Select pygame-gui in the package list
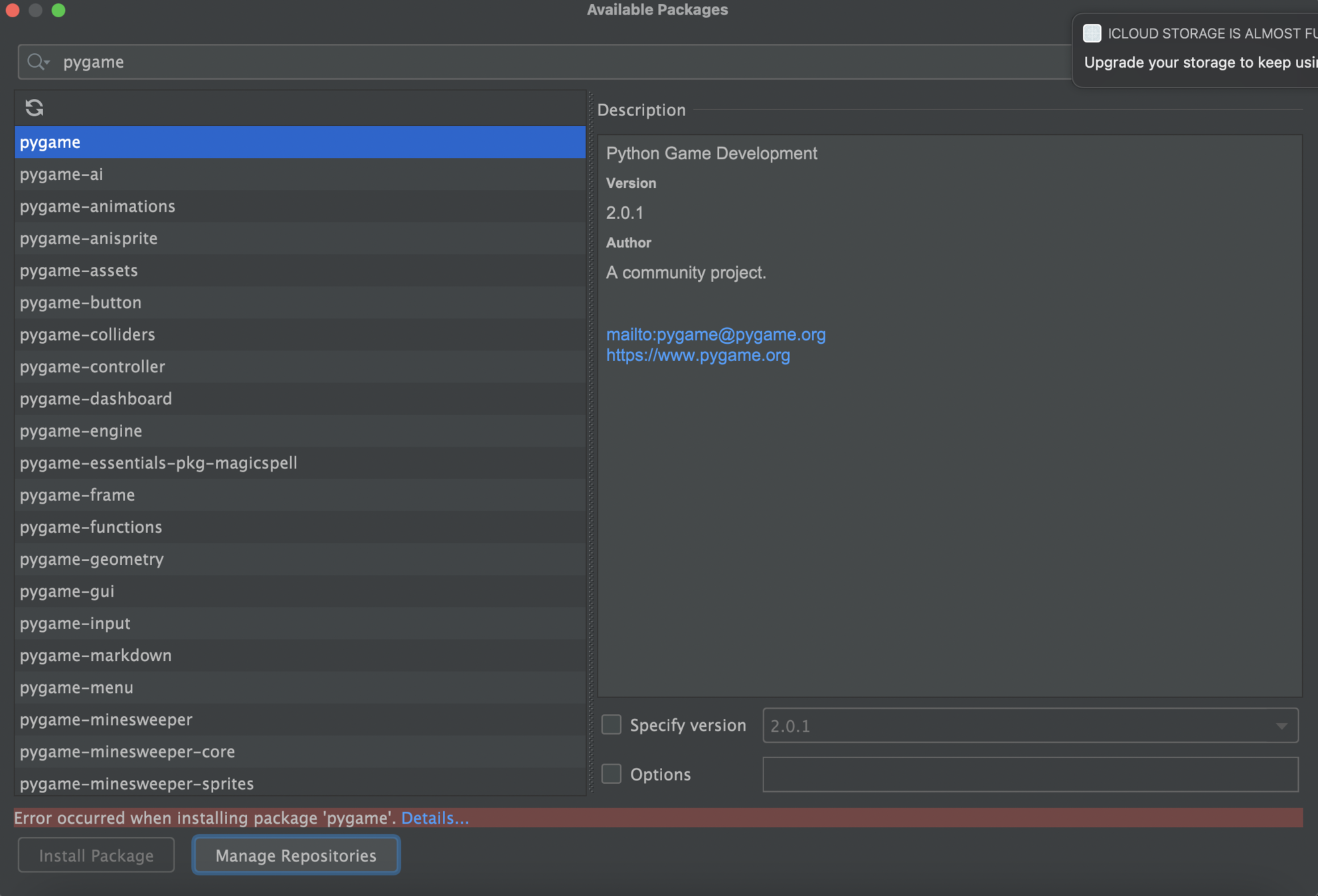 67,591
